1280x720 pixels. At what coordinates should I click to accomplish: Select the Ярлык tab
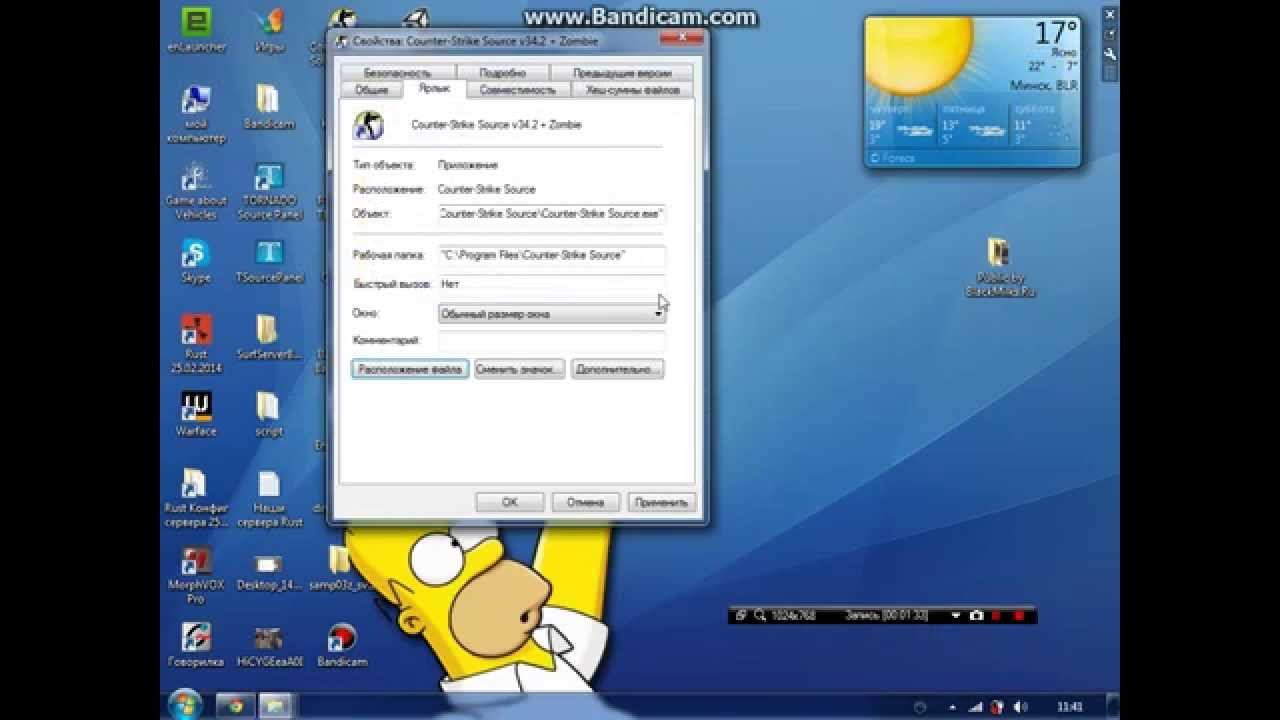pyautogui.click(x=434, y=88)
